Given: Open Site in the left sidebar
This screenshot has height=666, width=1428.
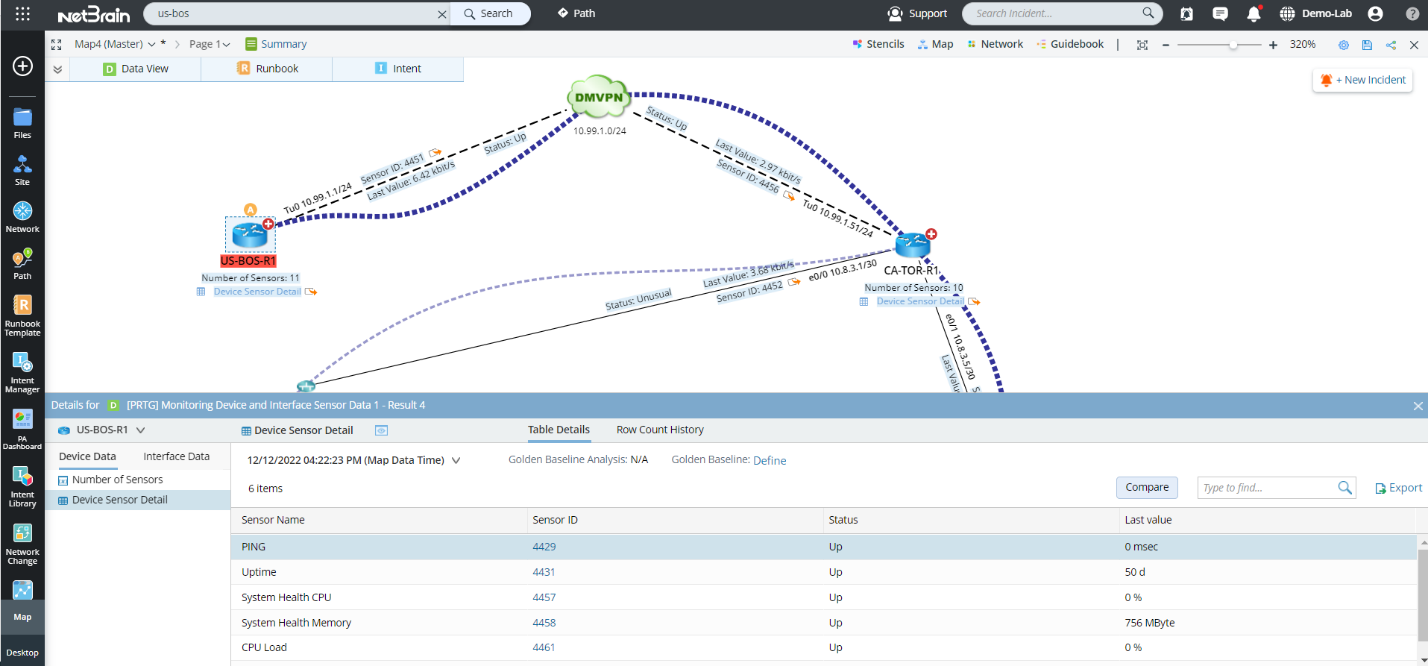Looking at the screenshot, I should 22,170.
